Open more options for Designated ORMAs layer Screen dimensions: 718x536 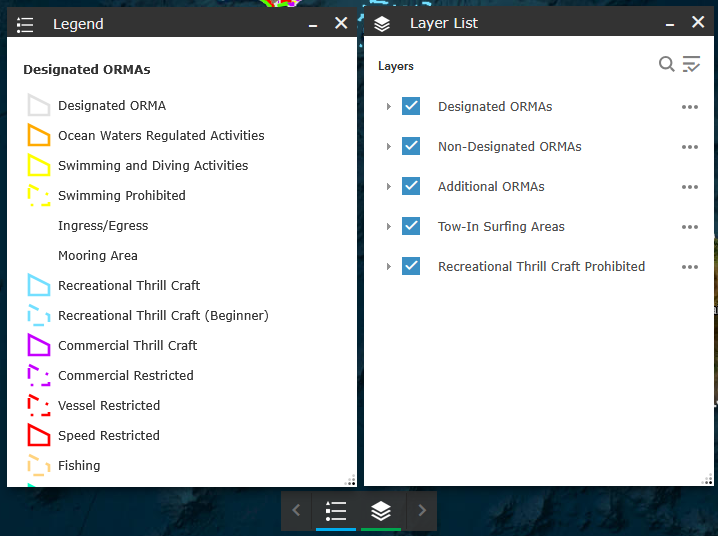(689, 107)
